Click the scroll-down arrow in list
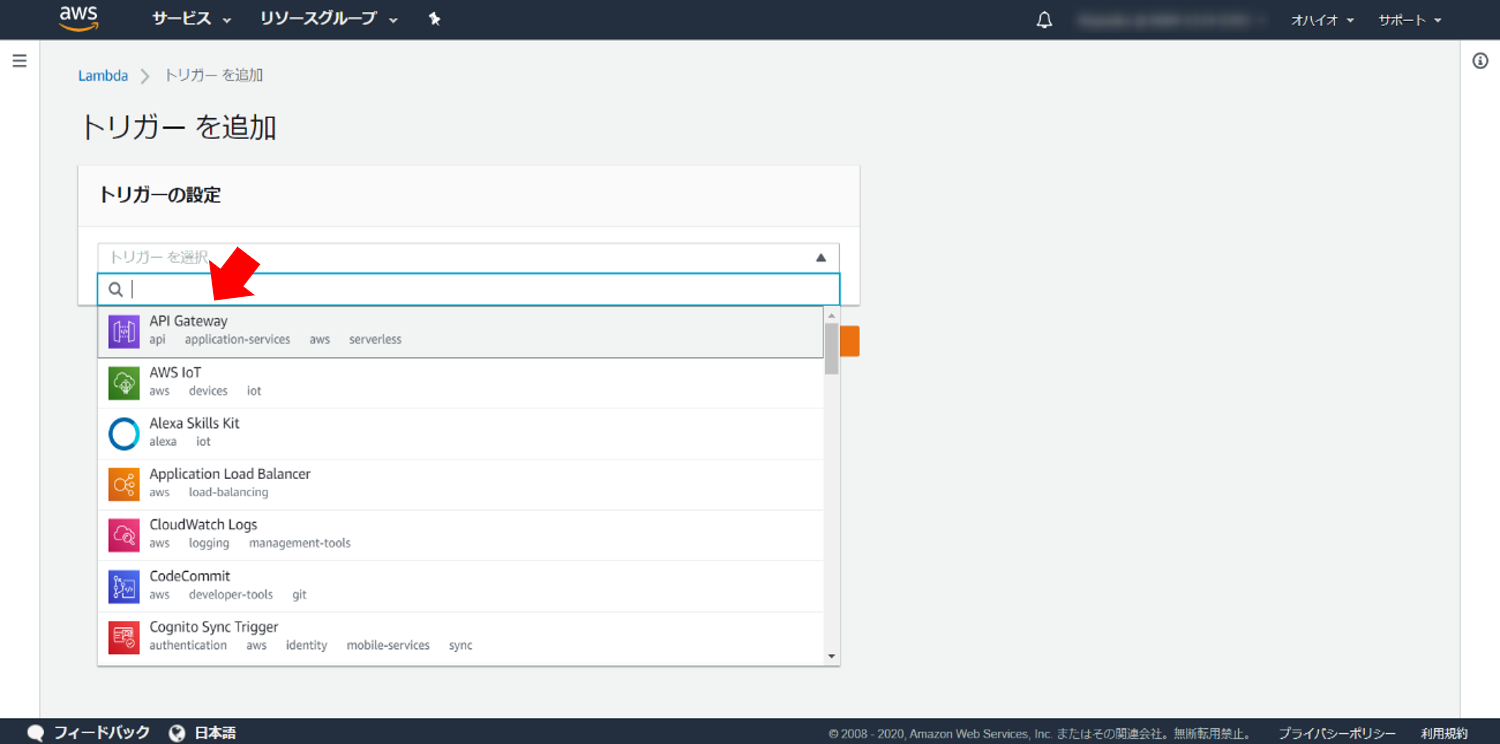 (831, 657)
